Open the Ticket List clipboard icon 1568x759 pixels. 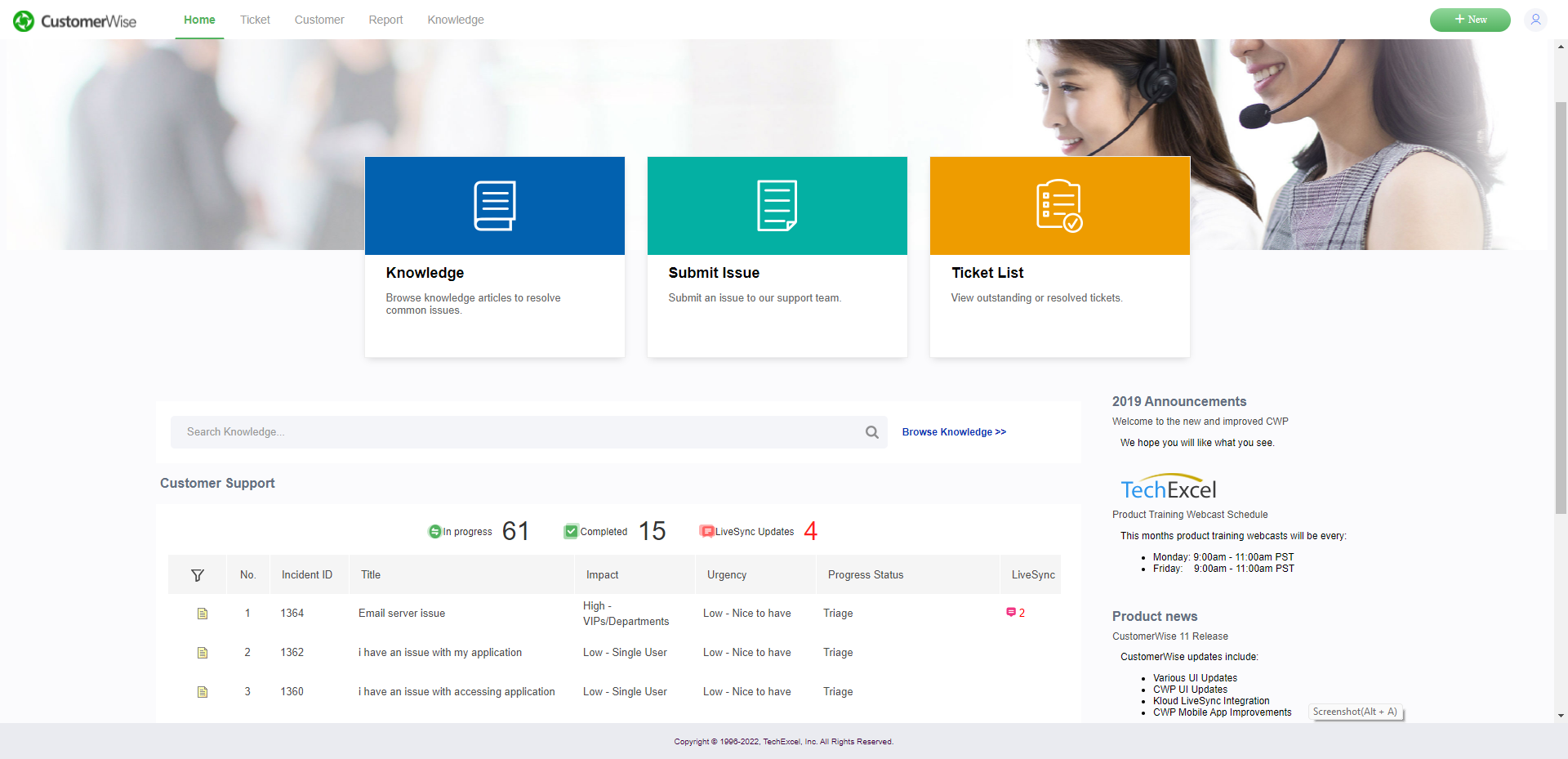pyautogui.click(x=1058, y=205)
